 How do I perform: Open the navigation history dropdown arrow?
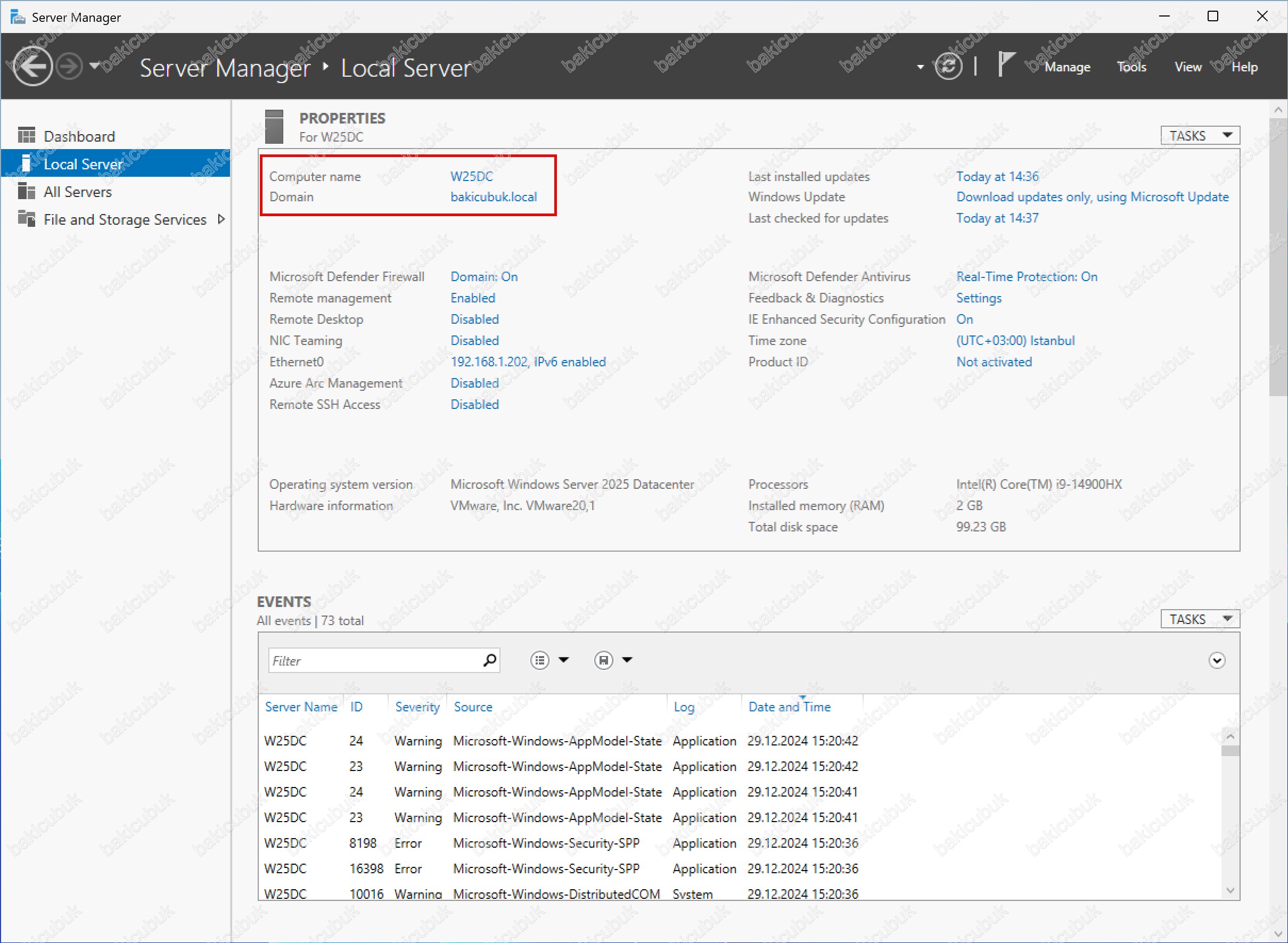coord(95,65)
